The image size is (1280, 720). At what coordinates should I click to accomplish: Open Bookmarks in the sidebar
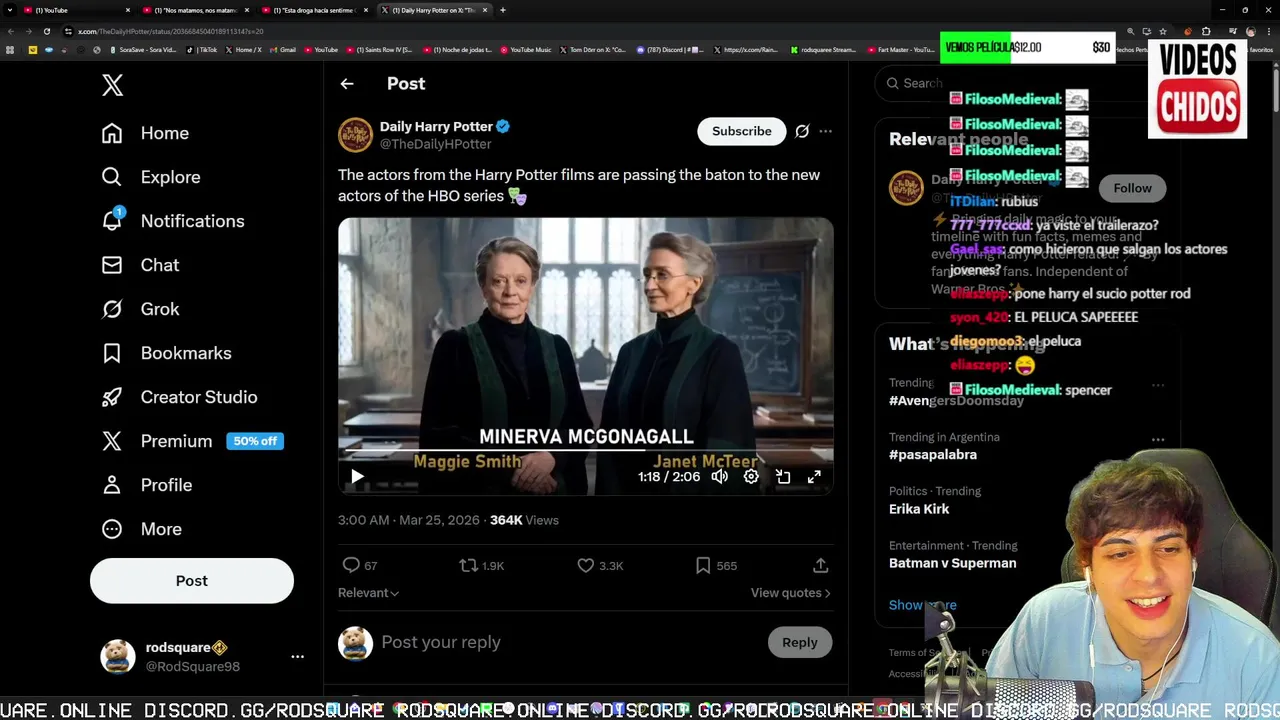coord(166,353)
